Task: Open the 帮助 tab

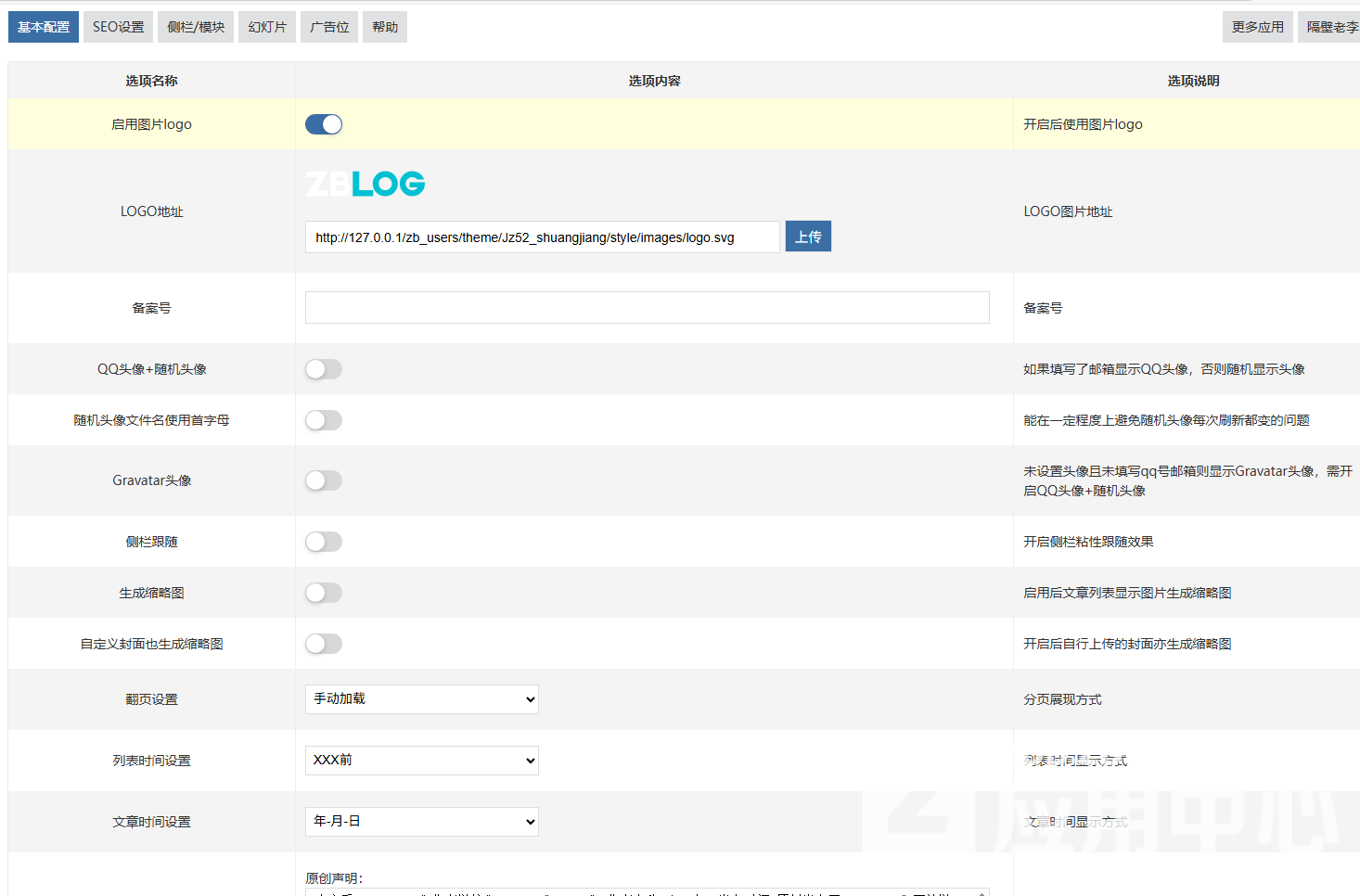Action: tap(385, 27)
